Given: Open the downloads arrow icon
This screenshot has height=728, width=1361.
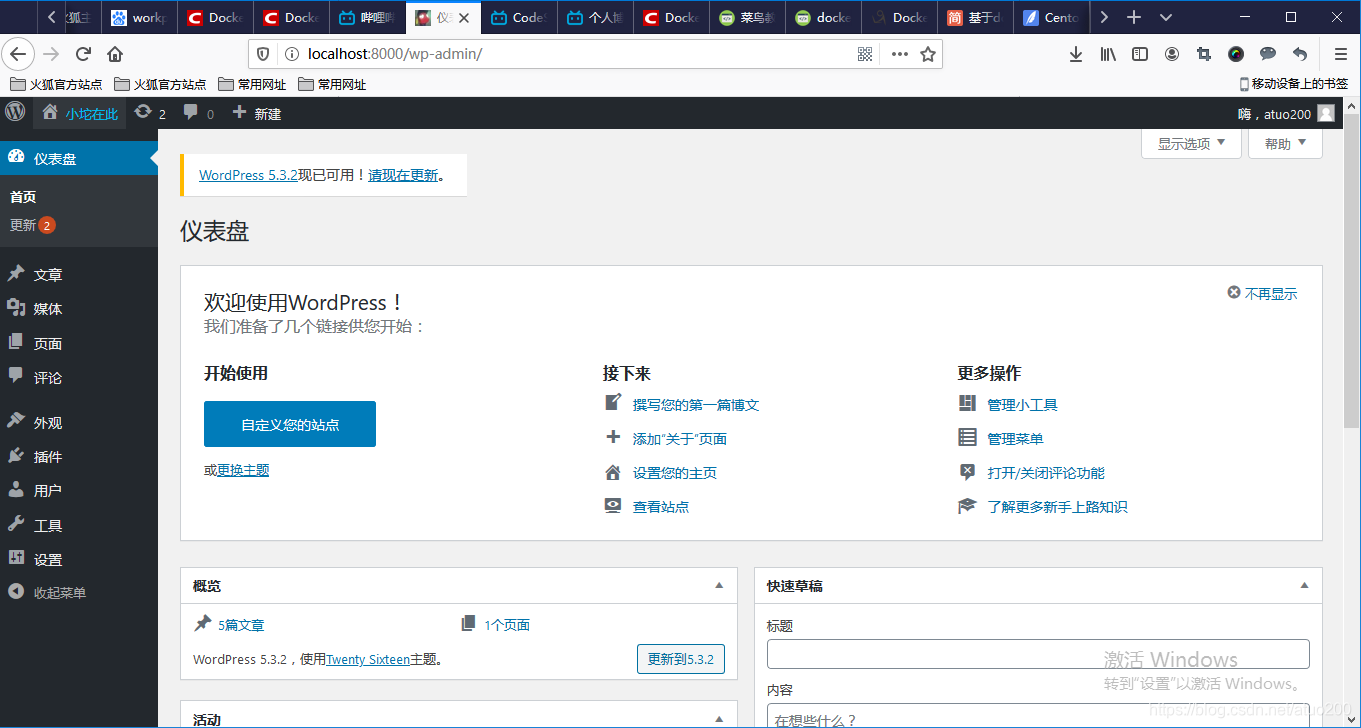Looking at the screenshot, I should pyautogui.click(x=1076, y=54).
